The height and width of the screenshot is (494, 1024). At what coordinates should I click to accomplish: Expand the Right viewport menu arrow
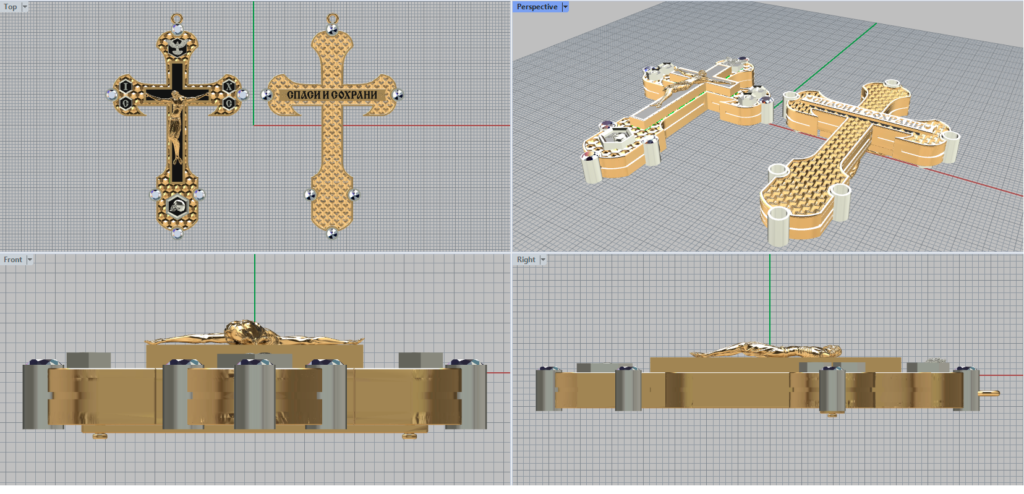pos(545,259)
